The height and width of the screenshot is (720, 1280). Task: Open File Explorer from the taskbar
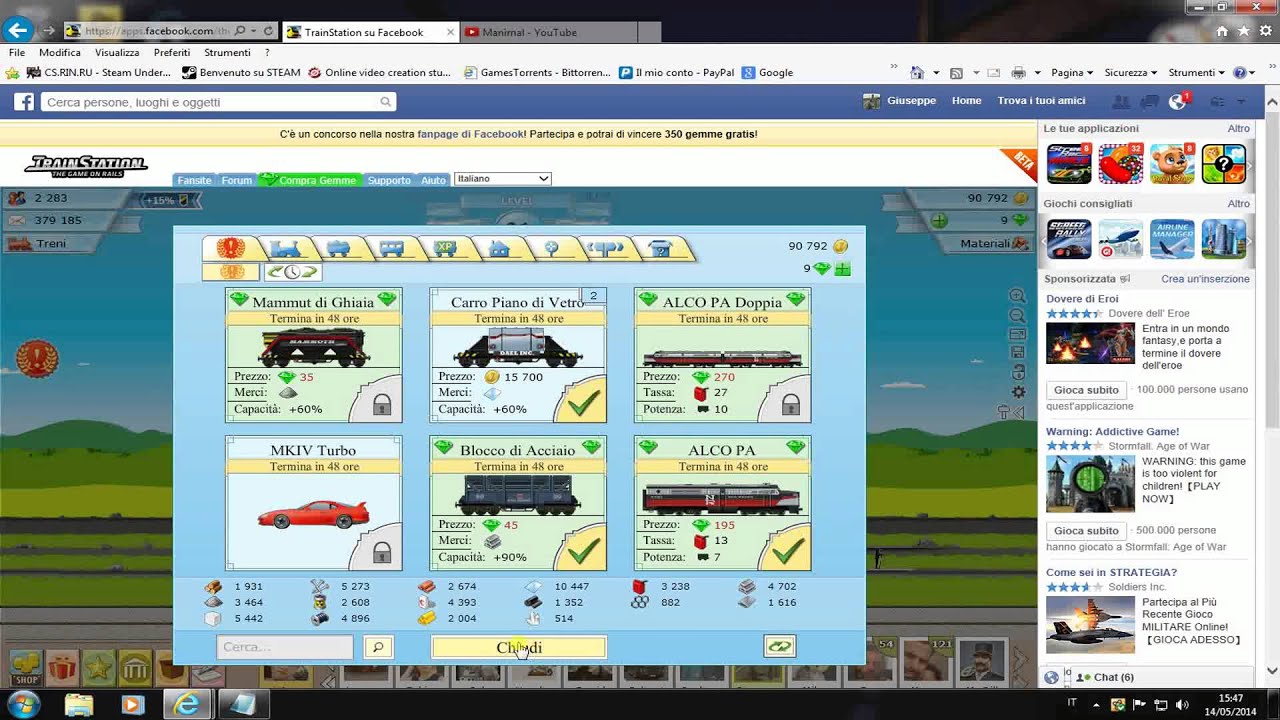tap(79, 704)
